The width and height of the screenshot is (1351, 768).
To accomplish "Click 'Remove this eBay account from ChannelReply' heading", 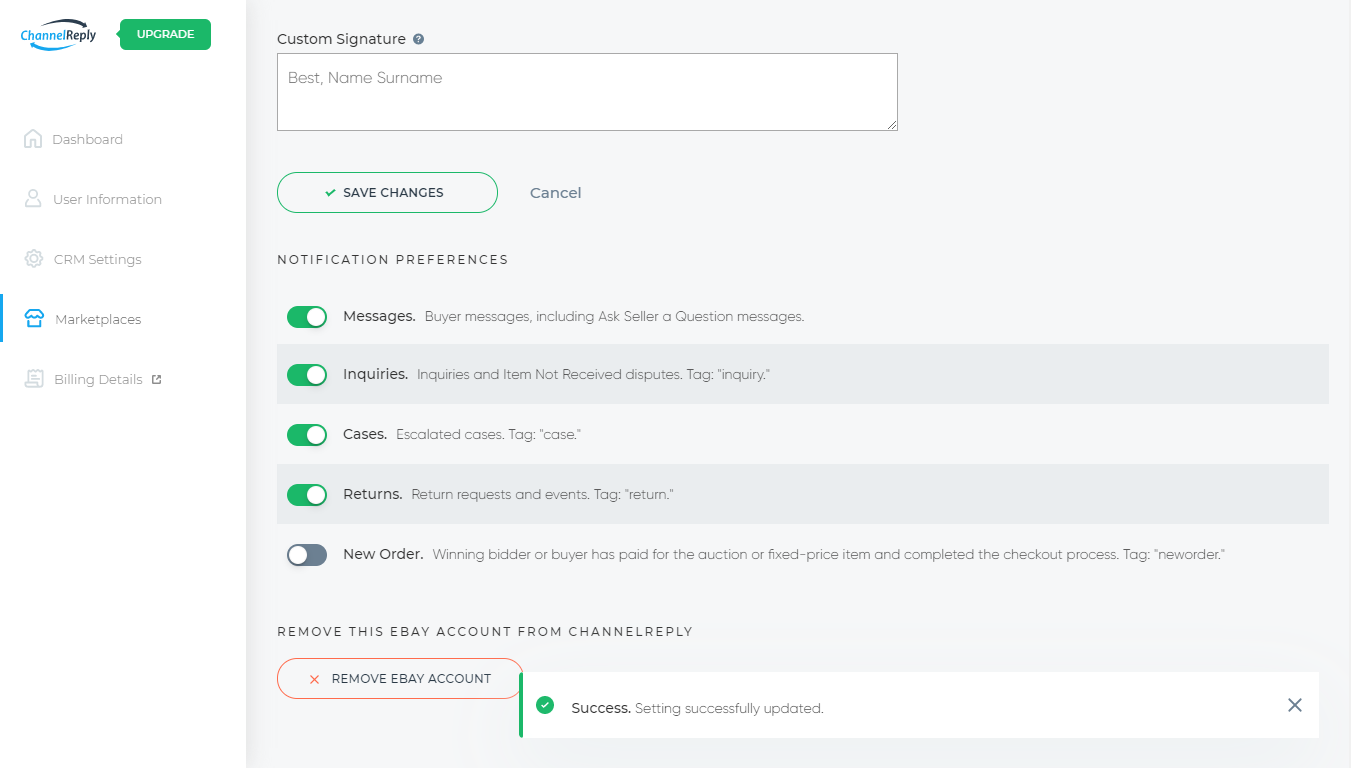I will coord(485,632).
